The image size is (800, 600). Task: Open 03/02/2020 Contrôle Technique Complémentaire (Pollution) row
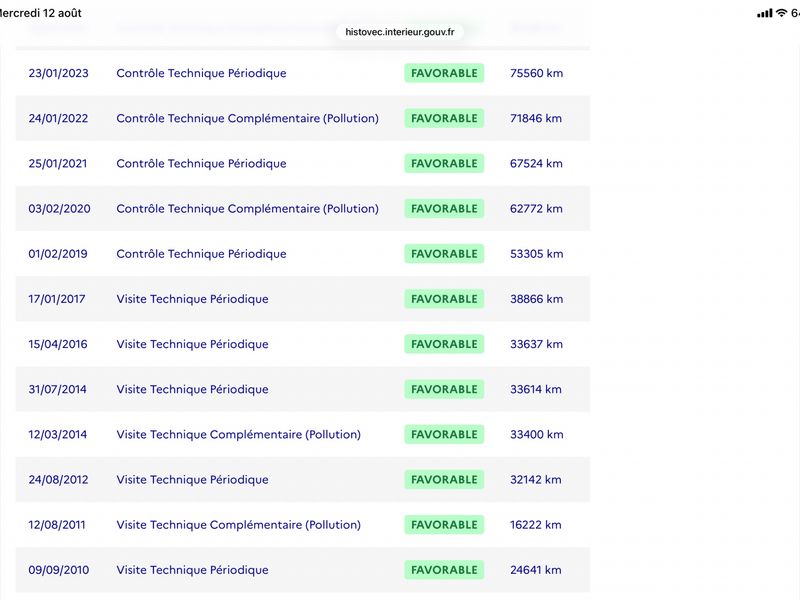point(303,209)
